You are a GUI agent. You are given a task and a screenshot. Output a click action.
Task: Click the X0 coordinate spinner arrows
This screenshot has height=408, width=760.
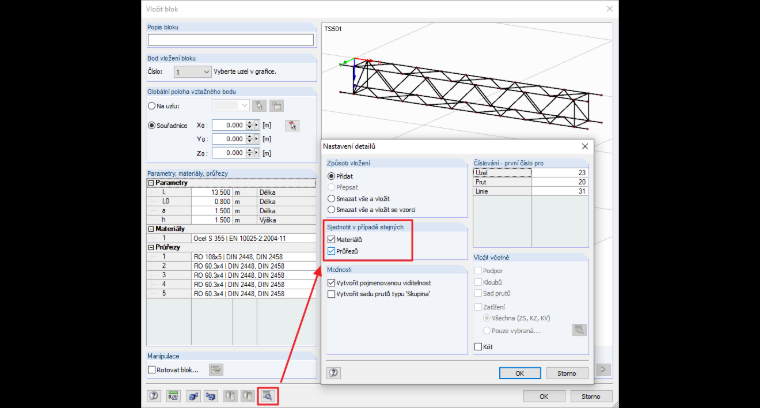point(250,125)
